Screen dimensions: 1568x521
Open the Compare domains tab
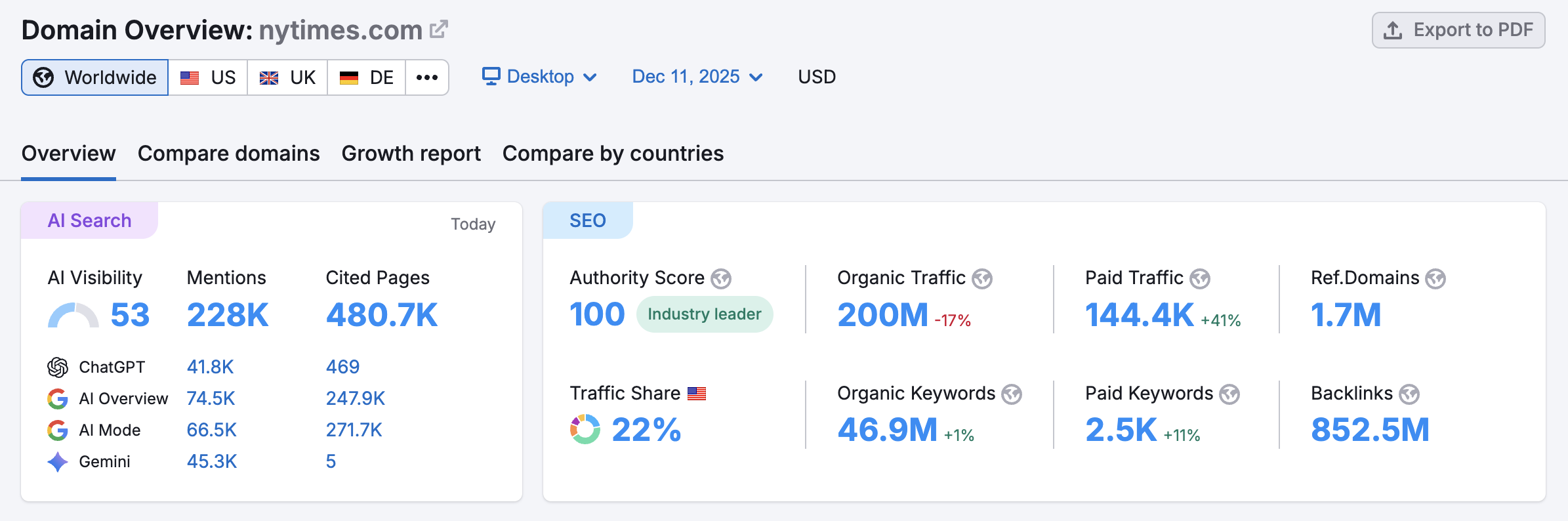click(229, 154)
